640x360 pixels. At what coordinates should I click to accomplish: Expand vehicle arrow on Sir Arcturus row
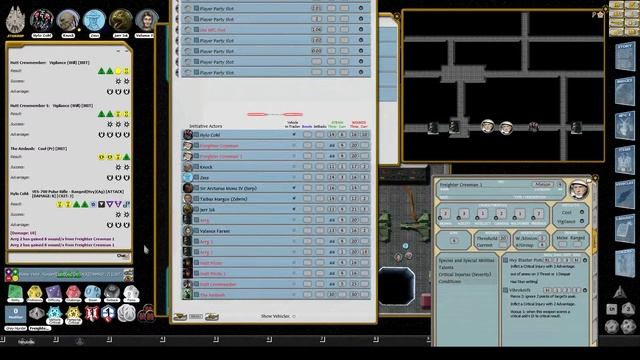(x=294, y=188)
